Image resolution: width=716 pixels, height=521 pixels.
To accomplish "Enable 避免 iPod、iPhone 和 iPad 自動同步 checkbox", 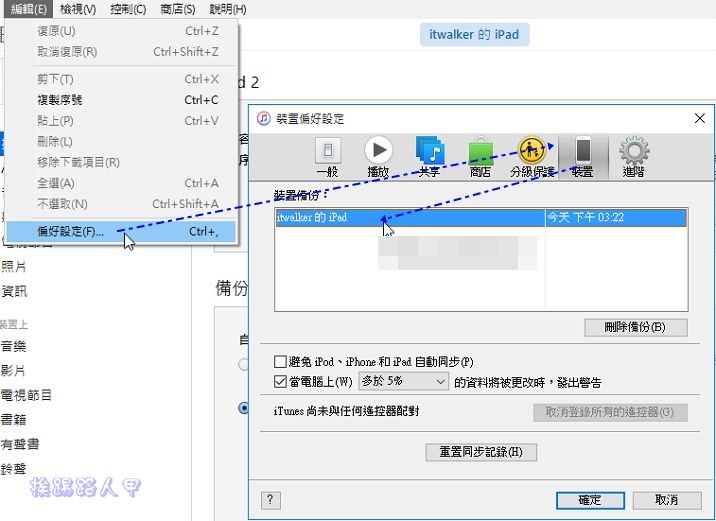I will [x=280, y=362].
